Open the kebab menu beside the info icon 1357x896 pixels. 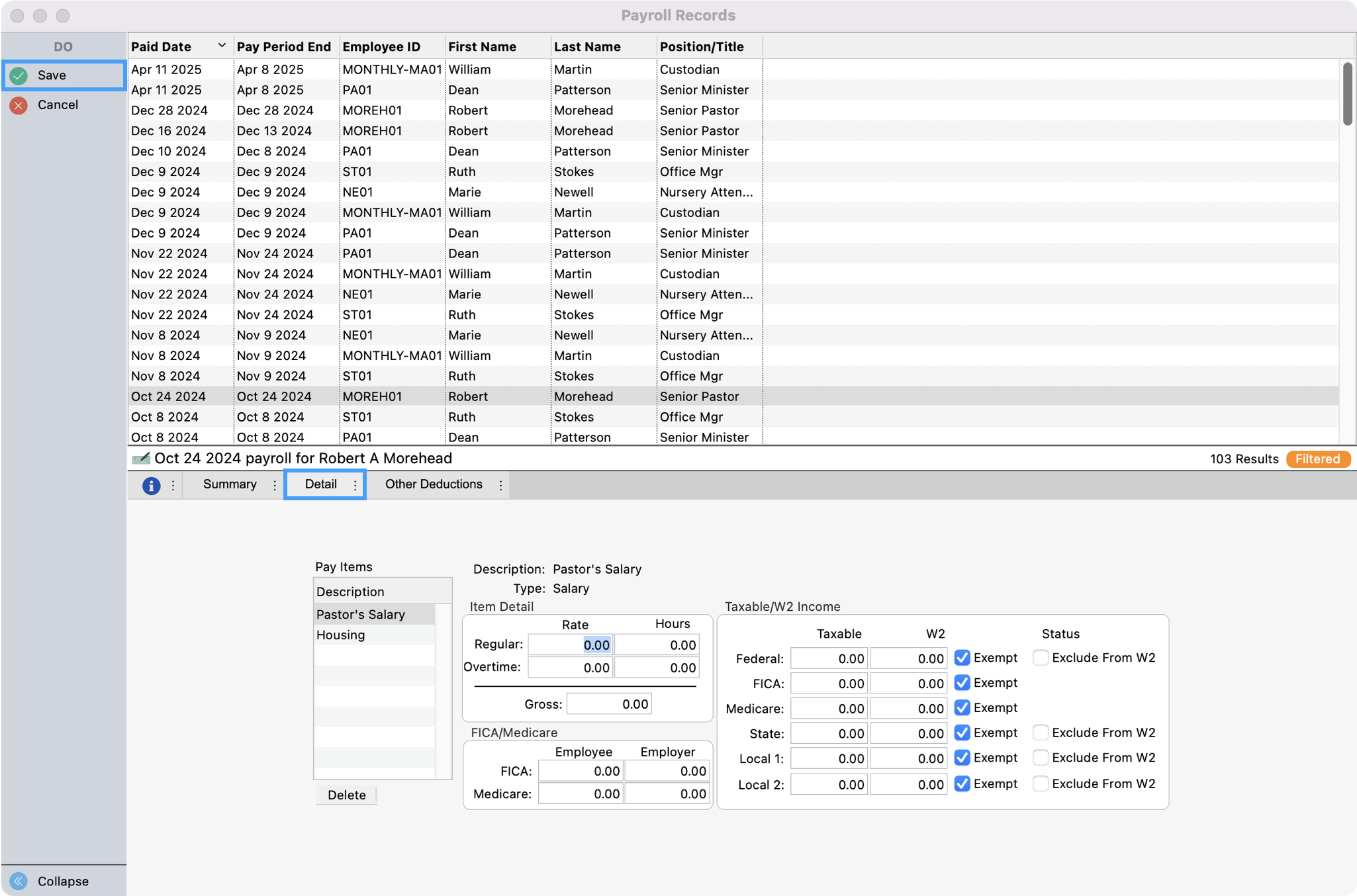173,484
